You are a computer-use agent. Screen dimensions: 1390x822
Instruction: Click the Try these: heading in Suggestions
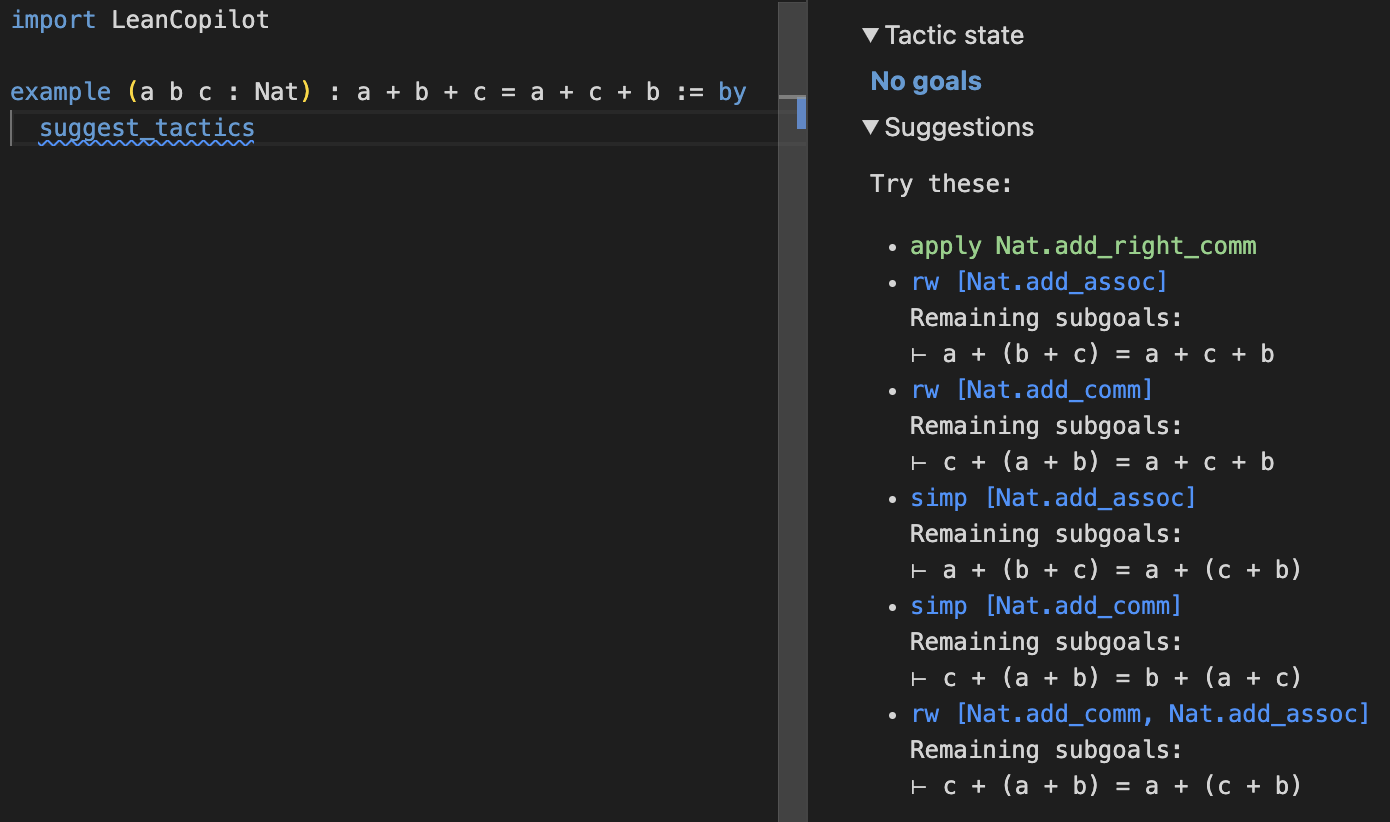(938, 183)
